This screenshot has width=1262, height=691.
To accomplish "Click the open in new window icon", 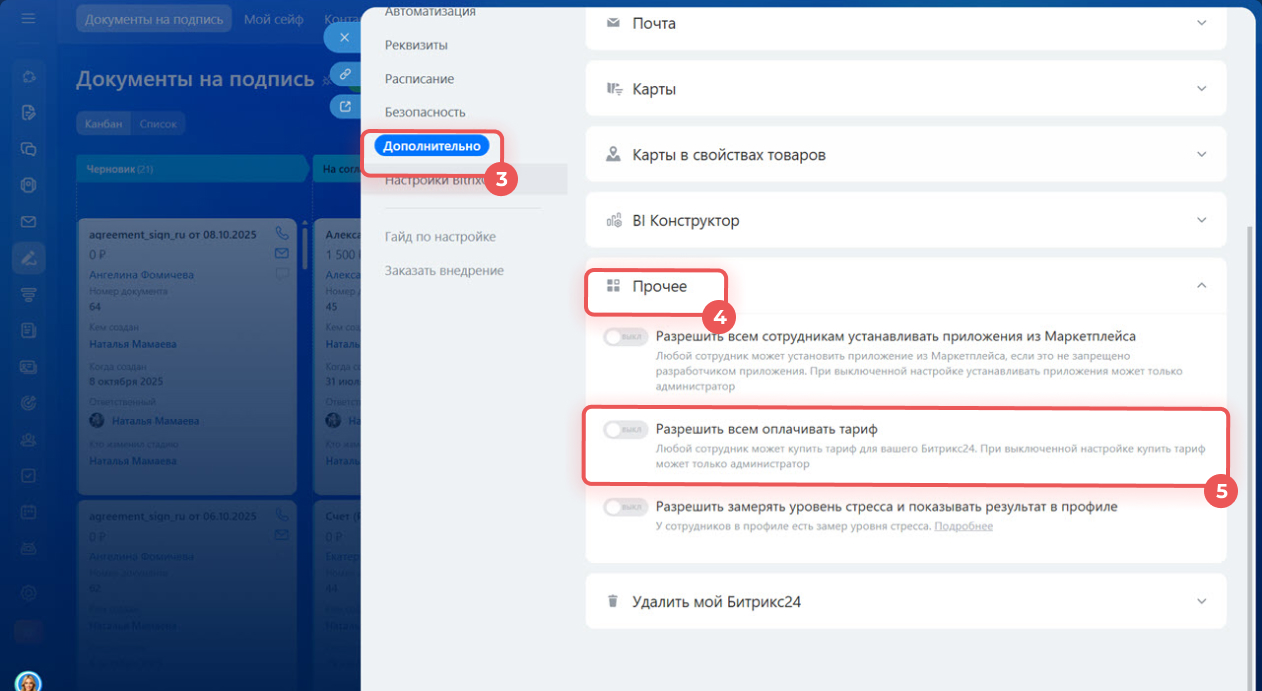I will click(x=344, y=107).
